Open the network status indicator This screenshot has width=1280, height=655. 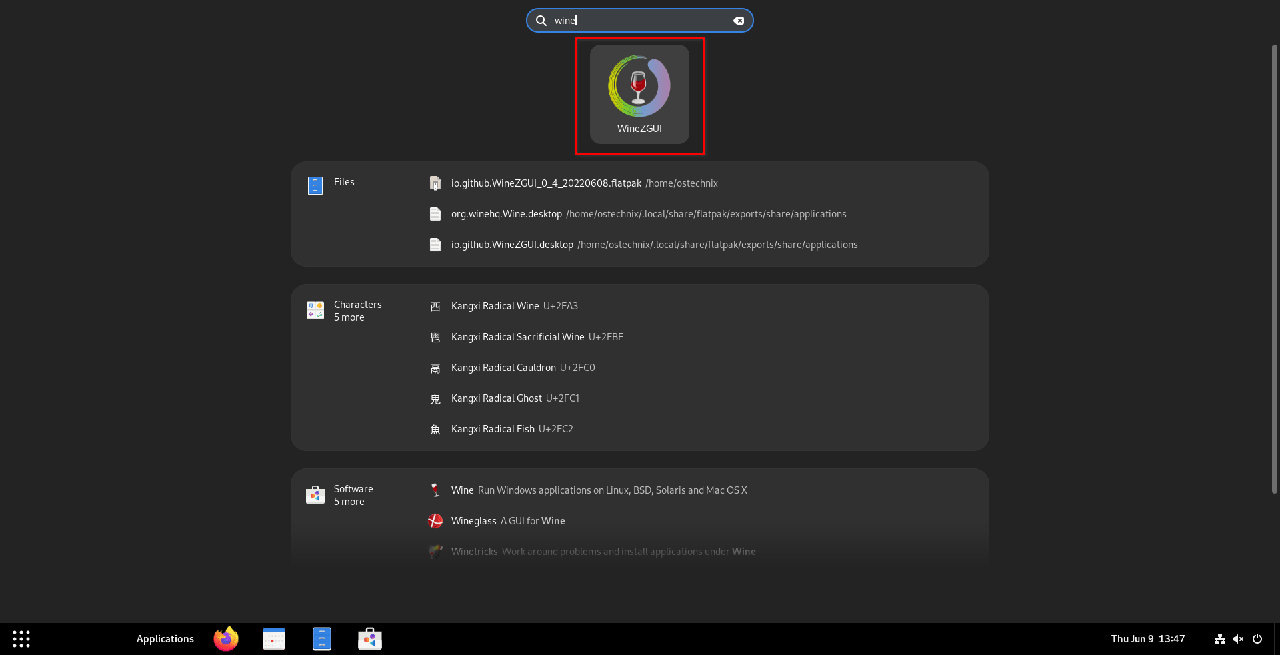pyautogui.click(x=1220, y=639)
